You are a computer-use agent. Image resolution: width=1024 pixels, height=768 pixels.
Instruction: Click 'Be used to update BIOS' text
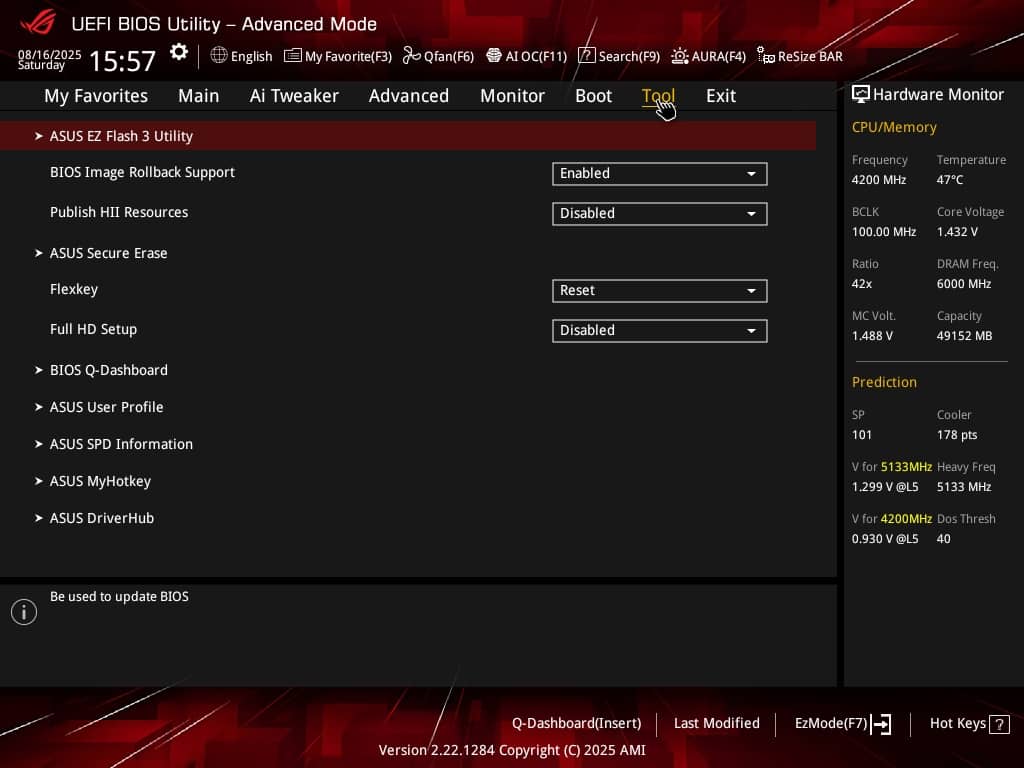pos(119,597)
